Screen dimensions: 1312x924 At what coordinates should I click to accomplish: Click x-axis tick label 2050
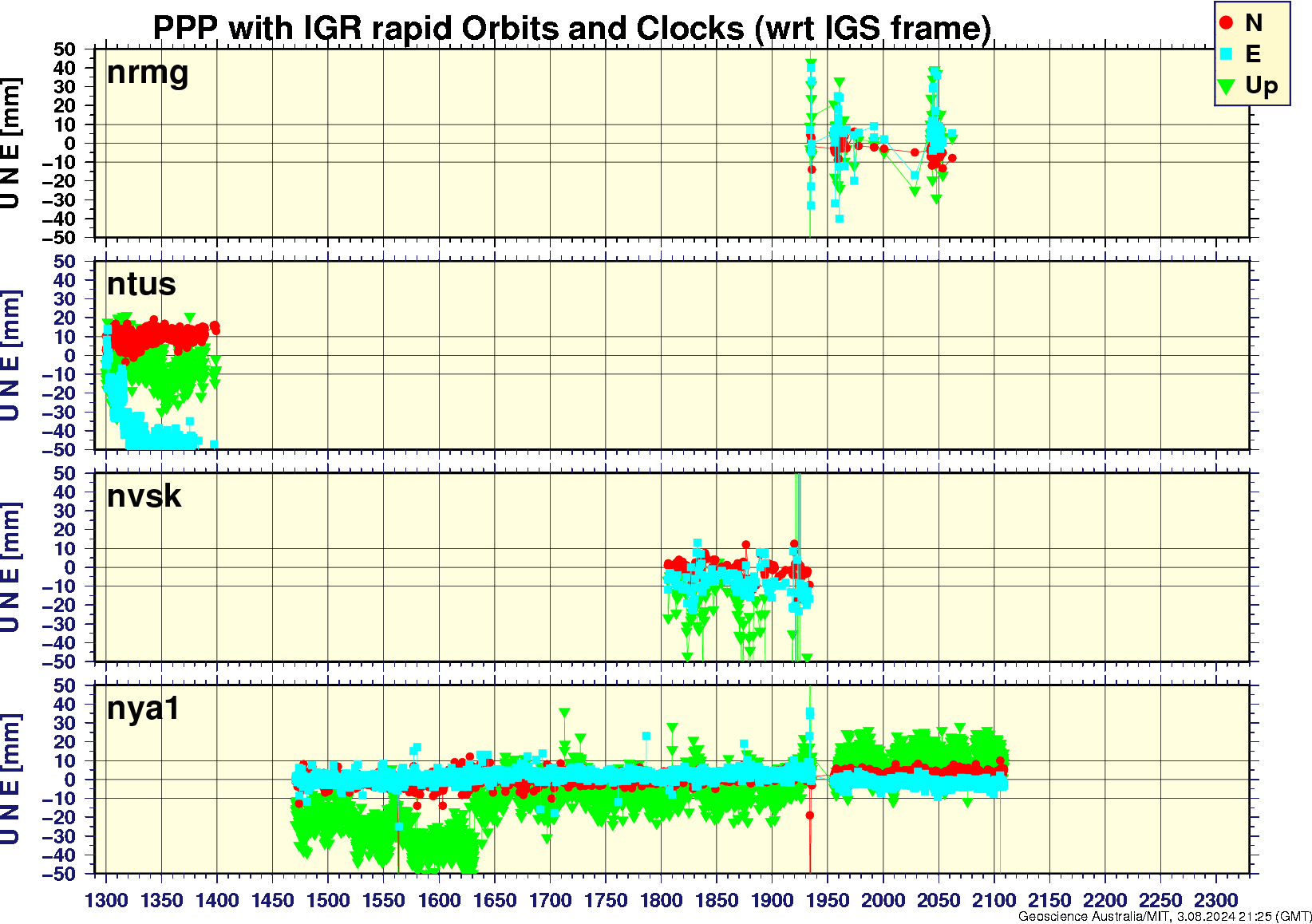pos(939,900)
